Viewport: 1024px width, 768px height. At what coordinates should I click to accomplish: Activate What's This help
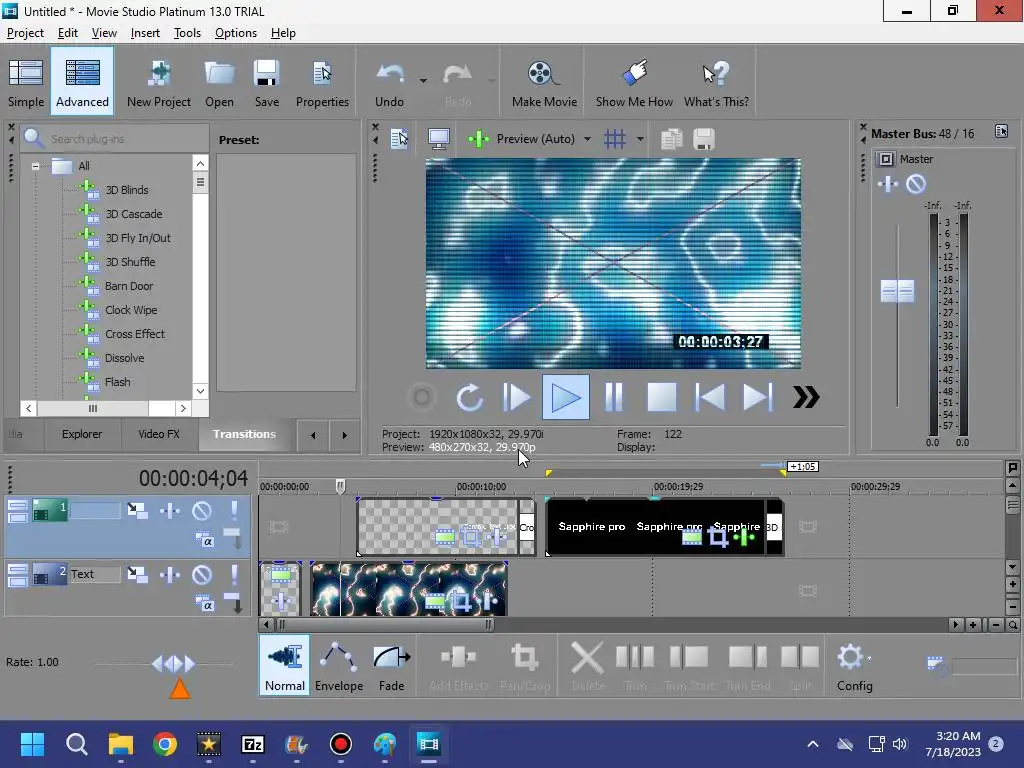(716, 82)
